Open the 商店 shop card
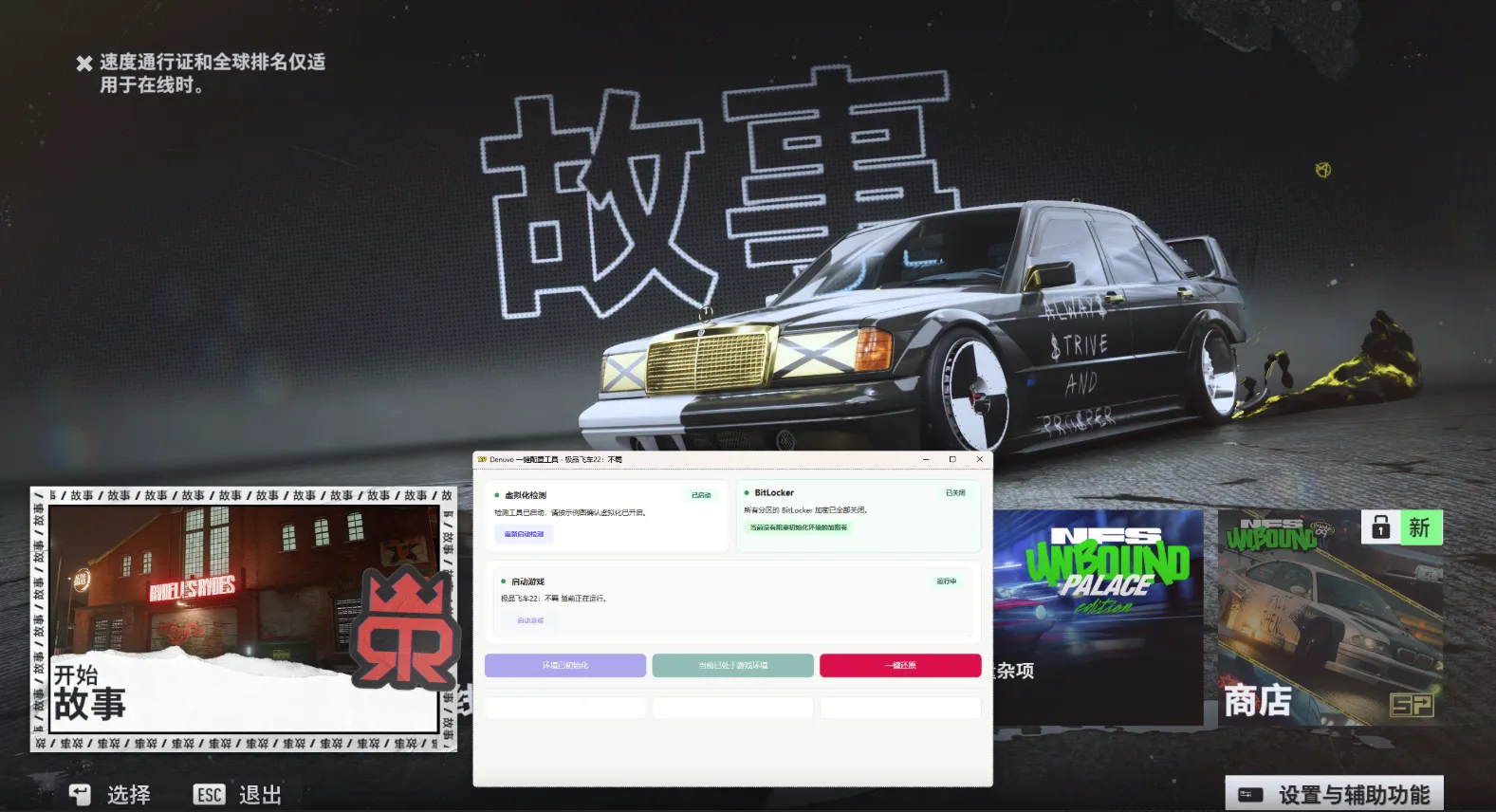 1330,618
